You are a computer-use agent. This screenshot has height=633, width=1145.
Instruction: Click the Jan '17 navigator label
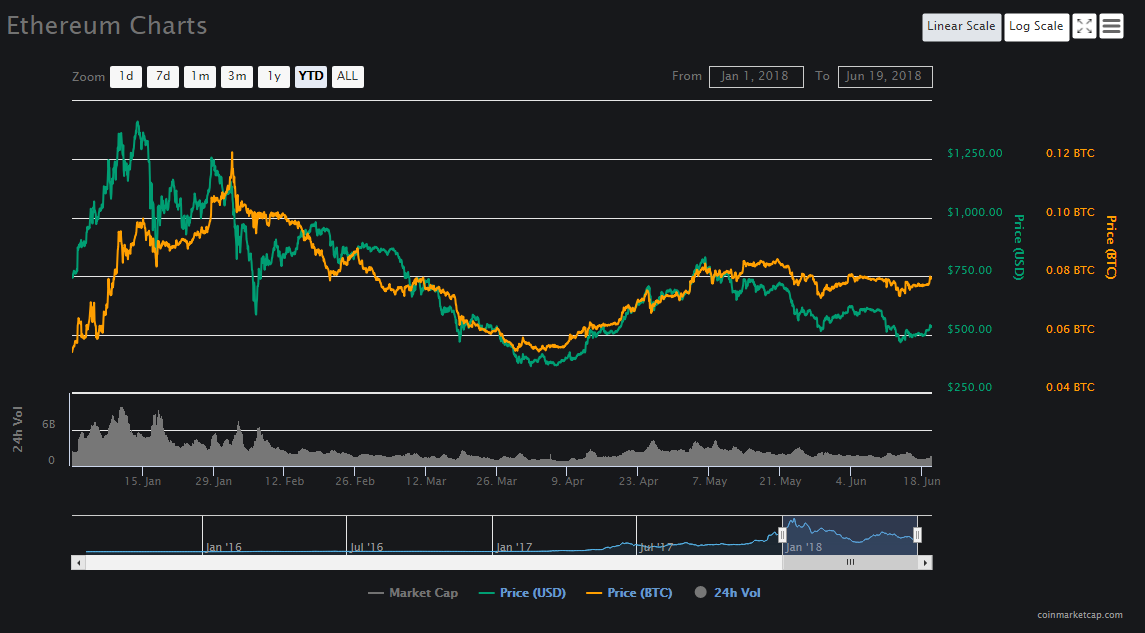pyautogui.click(x=514, y=547)
